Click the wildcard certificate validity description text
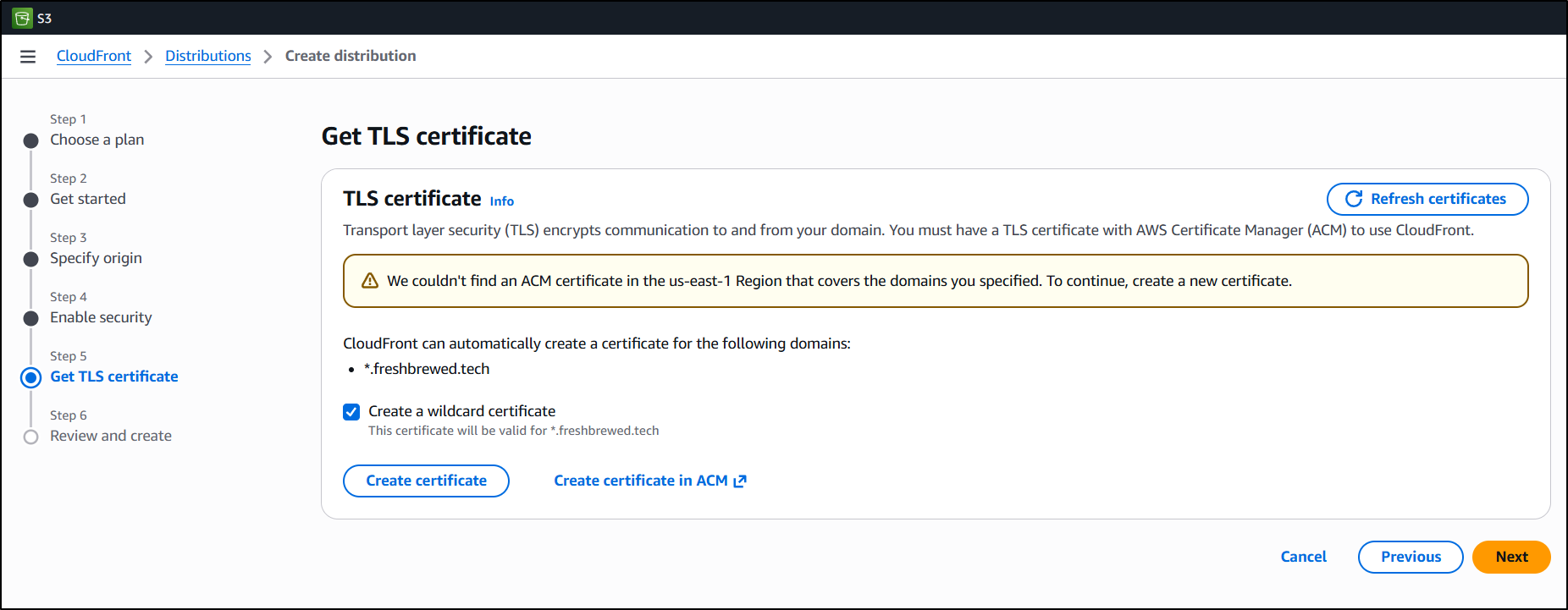1568x610 pixels. (x=514, y=431)
